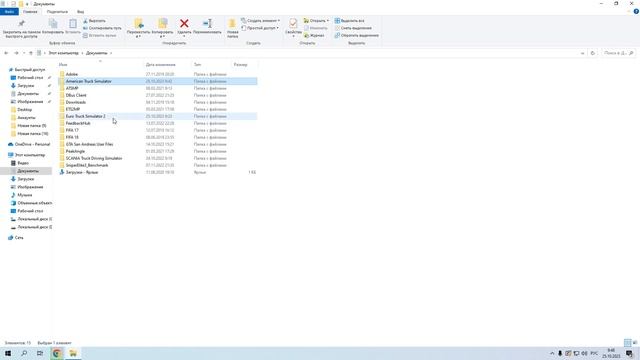
Task: Click Вставить ярлык in ribbon
Action: (100, 36)
